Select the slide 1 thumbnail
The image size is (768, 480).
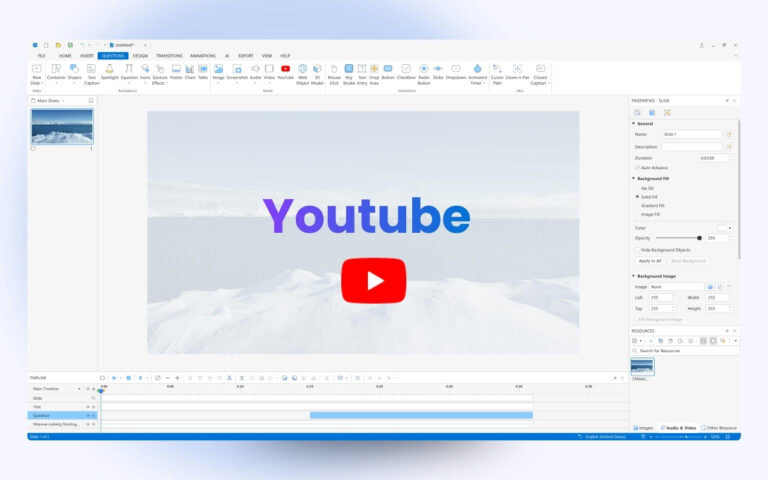[x=62, y=126]
